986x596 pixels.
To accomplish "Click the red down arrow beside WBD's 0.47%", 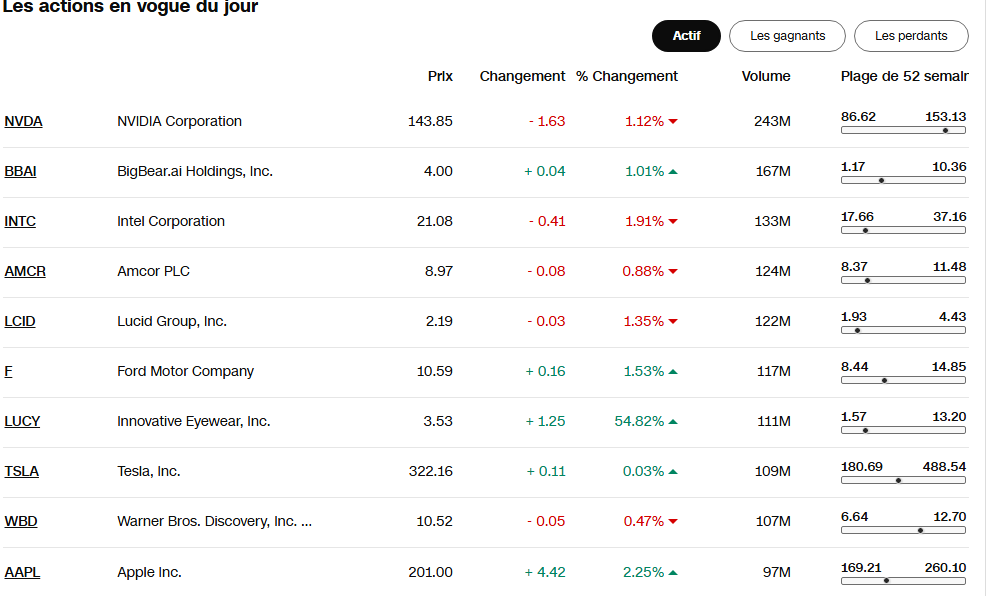I will [673, 522].
